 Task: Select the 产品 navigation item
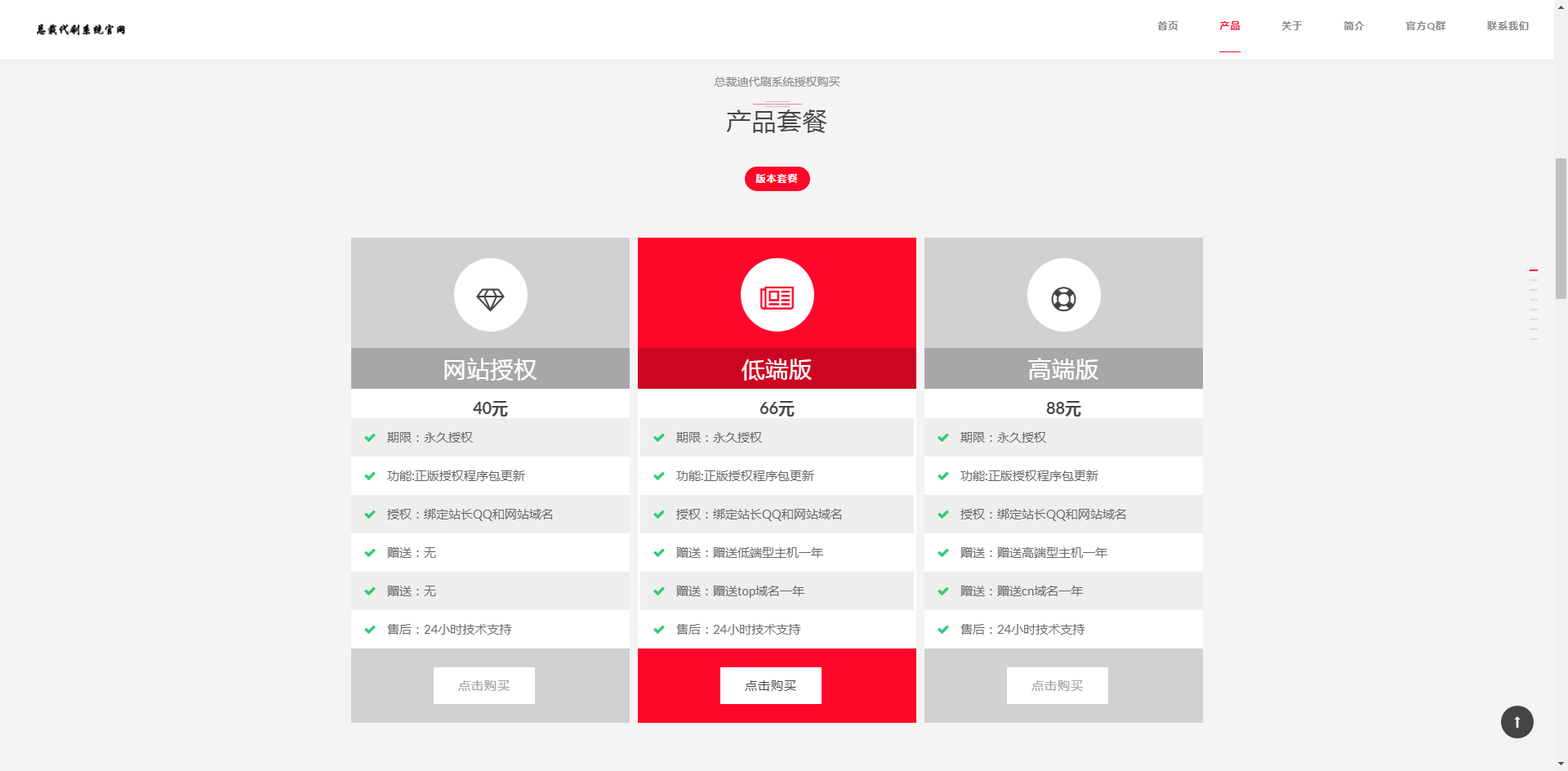(1230, 26)
